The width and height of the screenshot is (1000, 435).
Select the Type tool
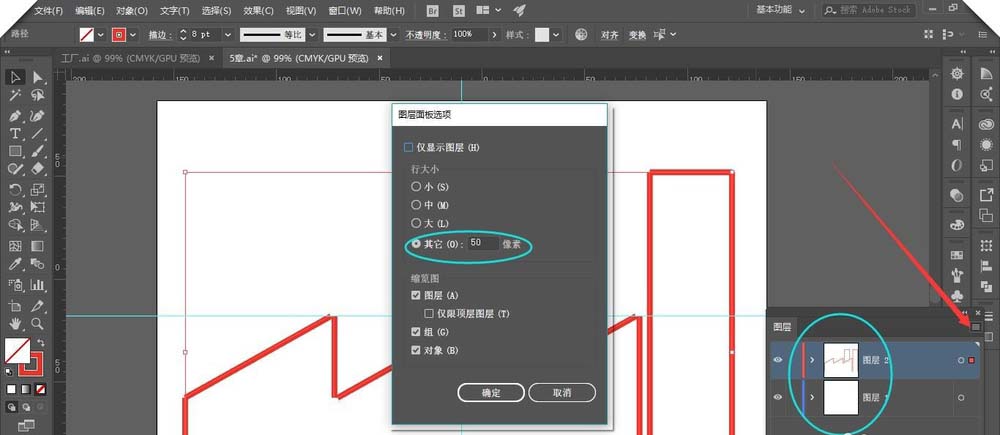point(16,133)
